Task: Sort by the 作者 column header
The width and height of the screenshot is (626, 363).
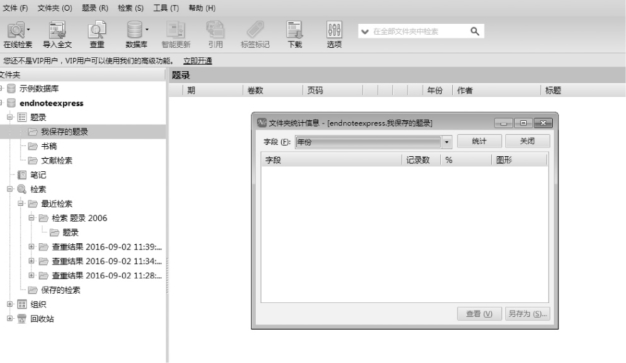Action: 496,90
